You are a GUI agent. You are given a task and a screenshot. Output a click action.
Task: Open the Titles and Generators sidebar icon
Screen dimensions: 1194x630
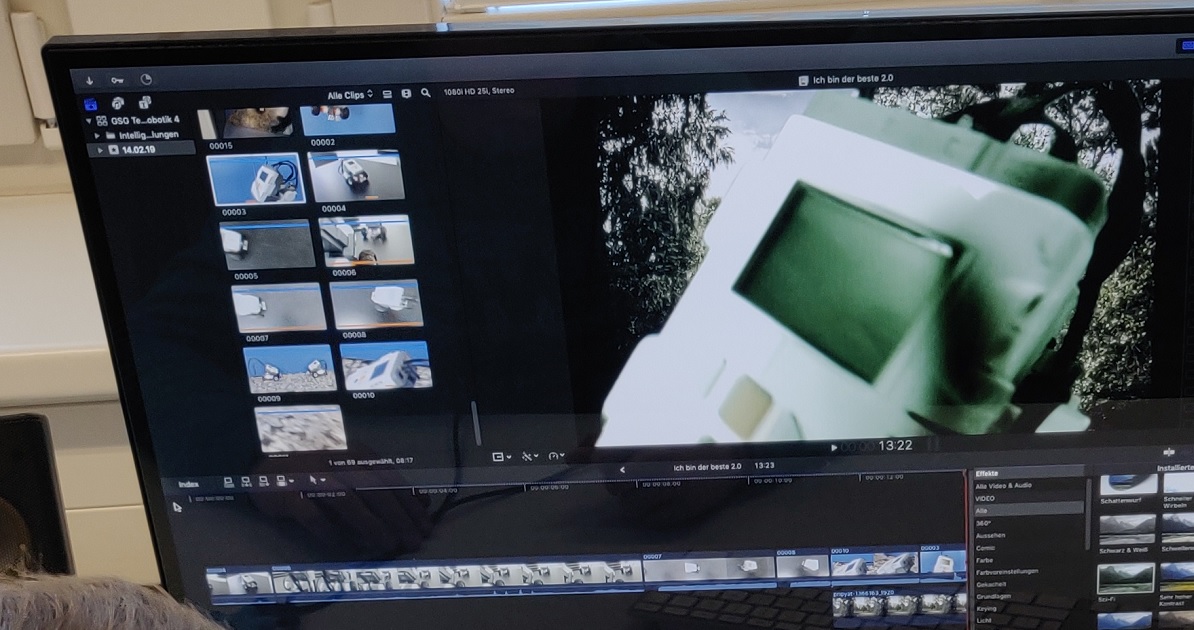click(145, 103)
